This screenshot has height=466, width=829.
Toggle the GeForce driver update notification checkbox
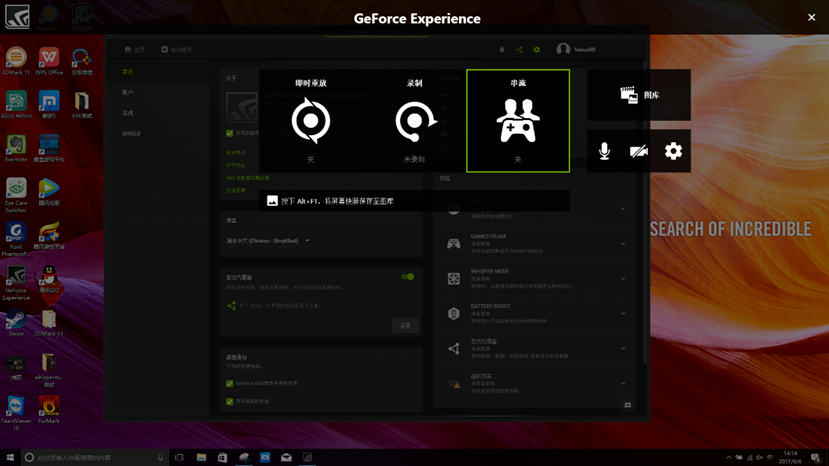[229, 383]
